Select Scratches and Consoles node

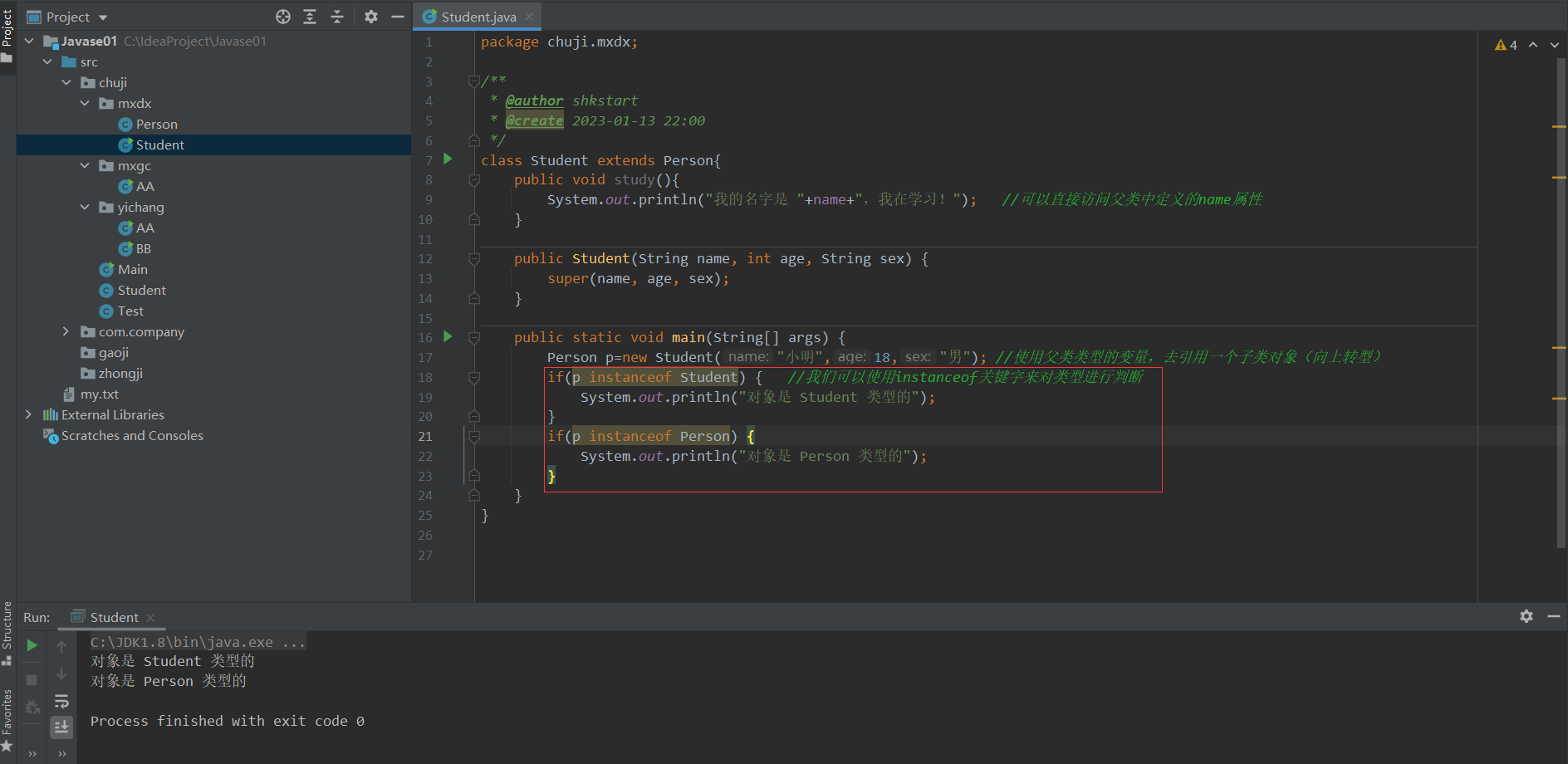click(124, 435)
